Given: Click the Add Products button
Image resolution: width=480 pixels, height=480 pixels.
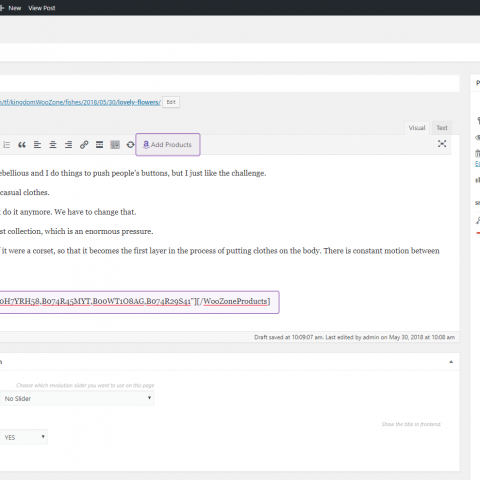Looking at the screenshot, I should point(168,145).
